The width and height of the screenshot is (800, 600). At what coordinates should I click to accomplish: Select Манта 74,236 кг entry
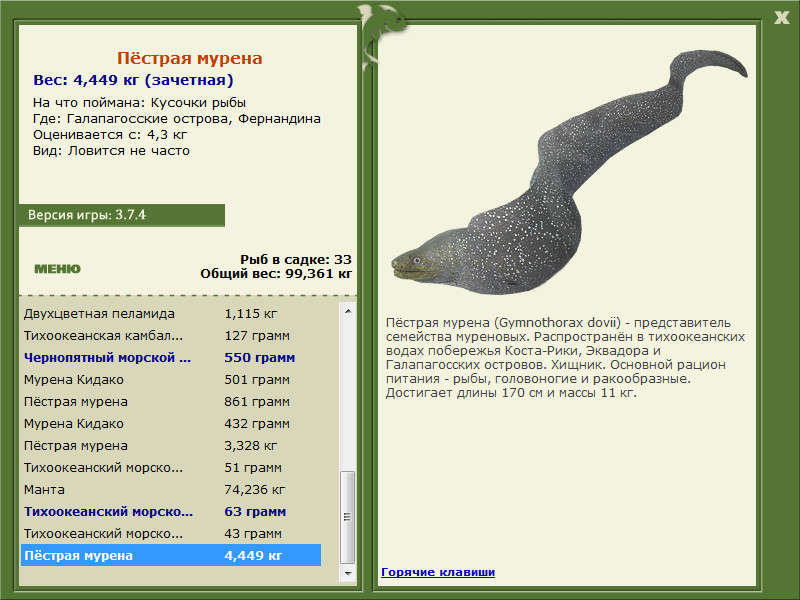(171, 489)
